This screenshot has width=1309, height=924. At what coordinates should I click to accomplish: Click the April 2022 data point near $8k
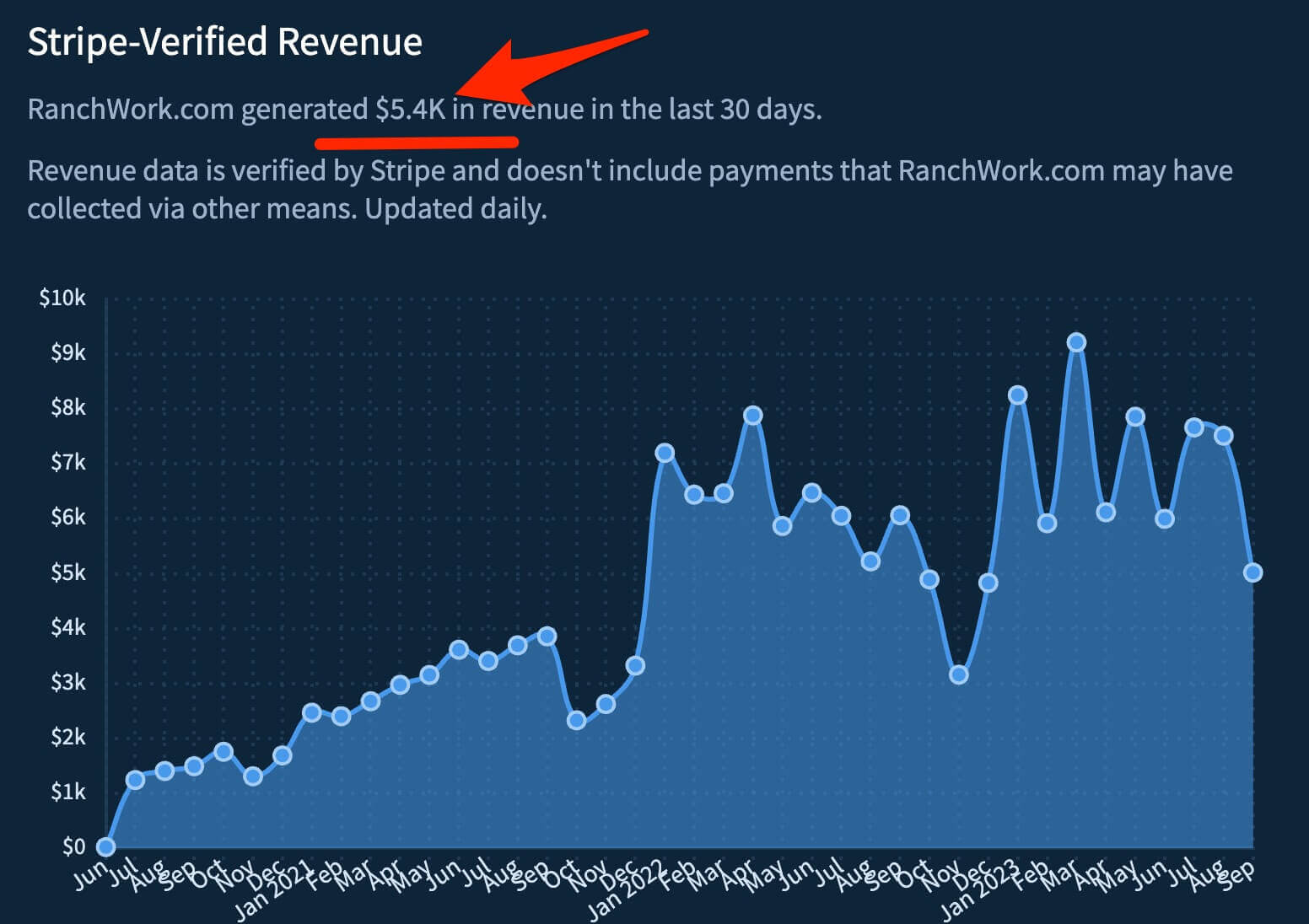(x=753, y=415)
